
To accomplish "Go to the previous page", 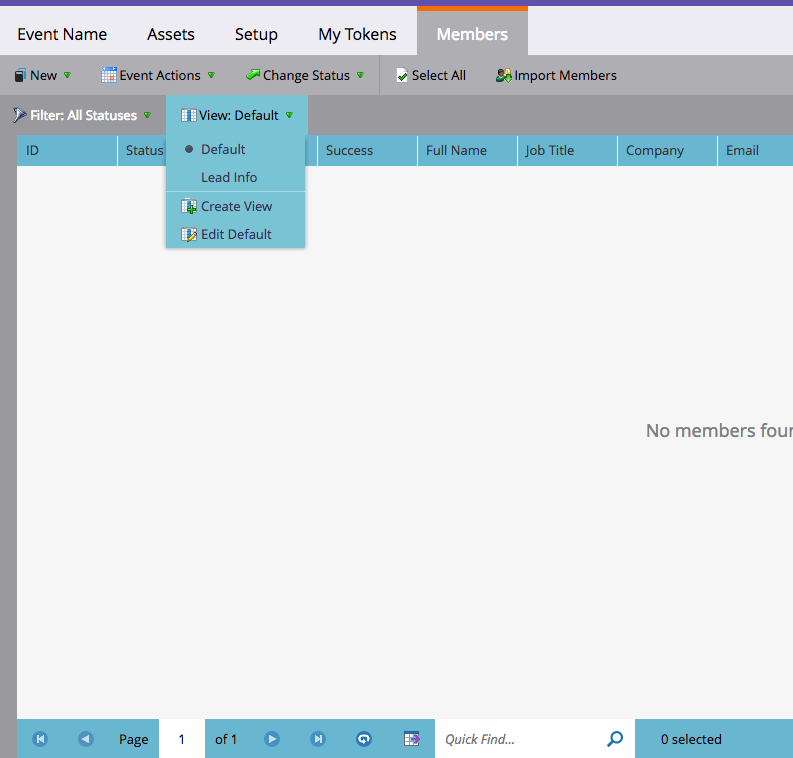I will [x=86, y=739].
